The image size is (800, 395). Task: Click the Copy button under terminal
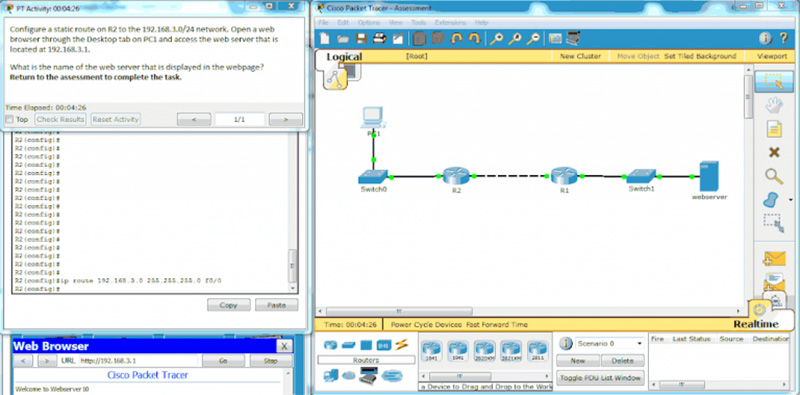point(229,305)
